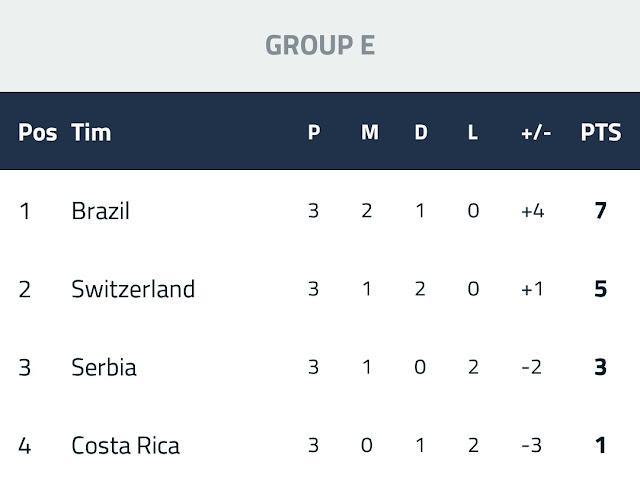Click Costa Rica's 1 point value
The height and width of the screenshot is (481, 640).
point(600,445)
